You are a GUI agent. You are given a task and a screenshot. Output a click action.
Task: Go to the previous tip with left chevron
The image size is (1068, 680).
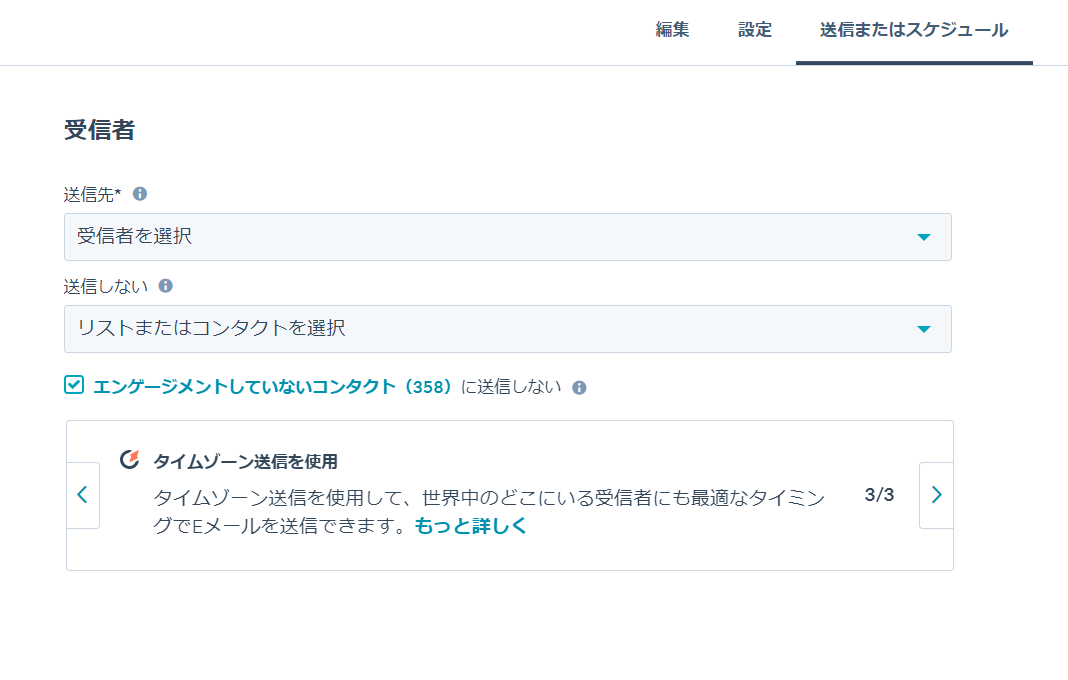[x=83, y=495]
